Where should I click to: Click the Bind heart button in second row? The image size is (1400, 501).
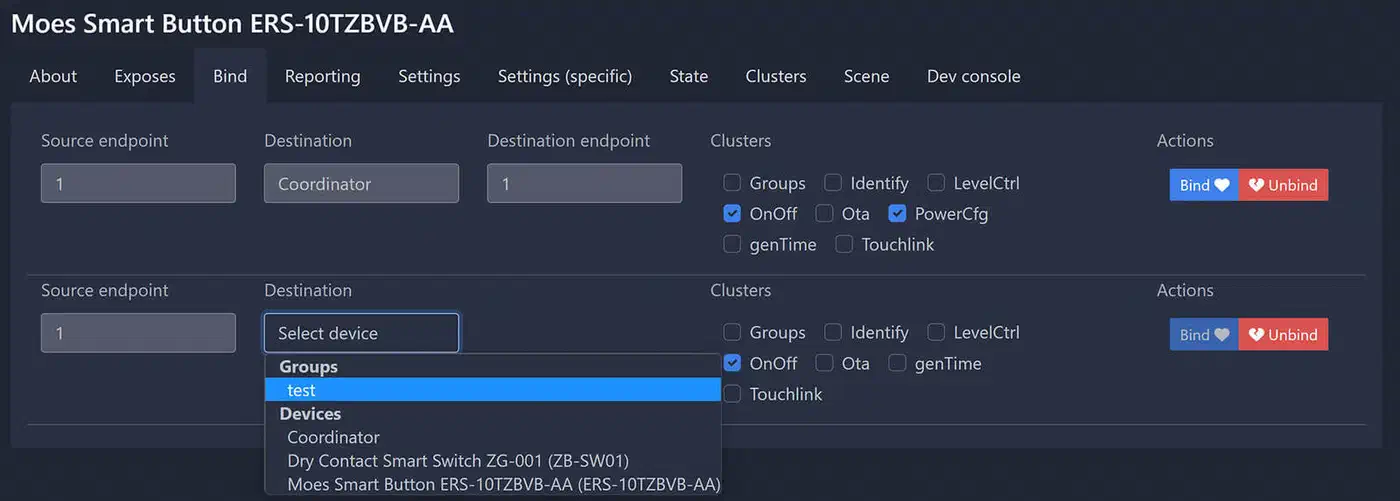1204,335
